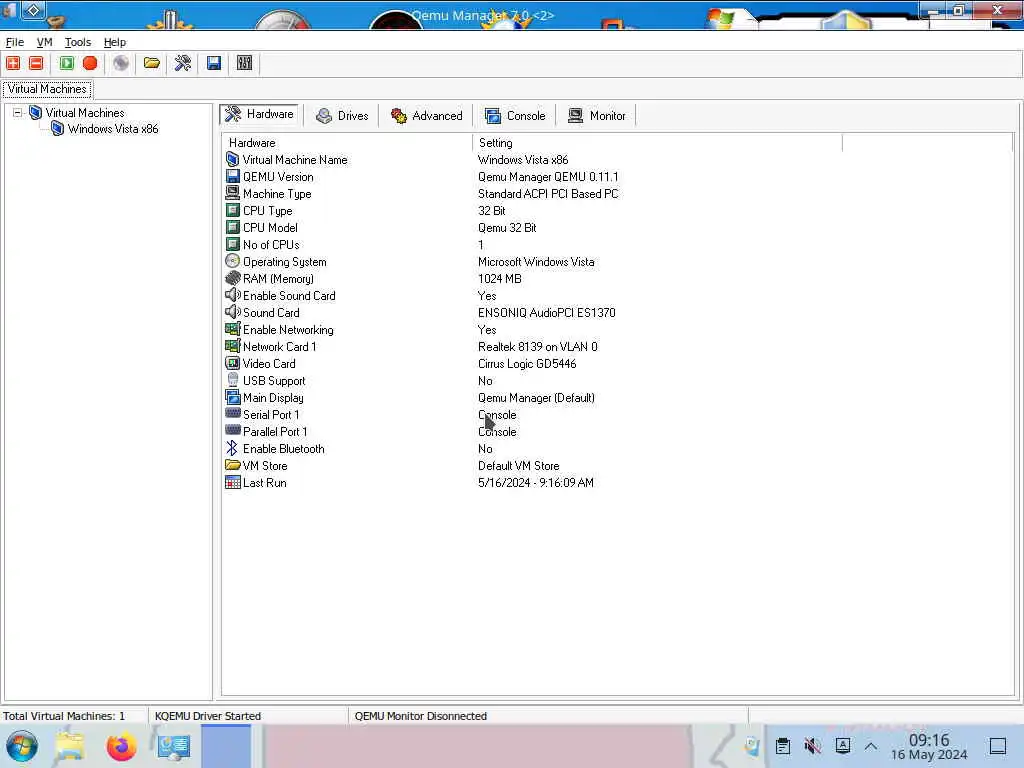Image resolution: width=1024 pixels, height=768 pixels.
Task: Click the red plus new VM icon
Action: [x=13, y=63]
